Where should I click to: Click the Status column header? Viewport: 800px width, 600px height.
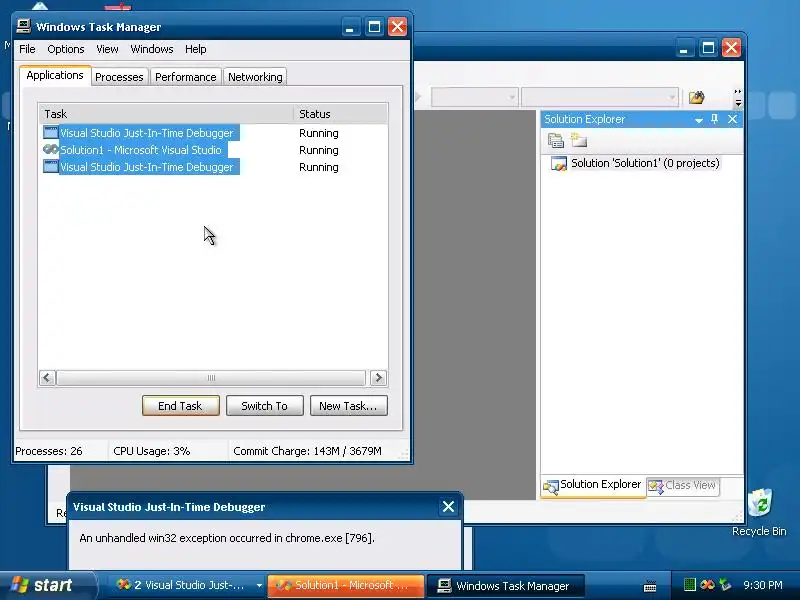point(341,114)
